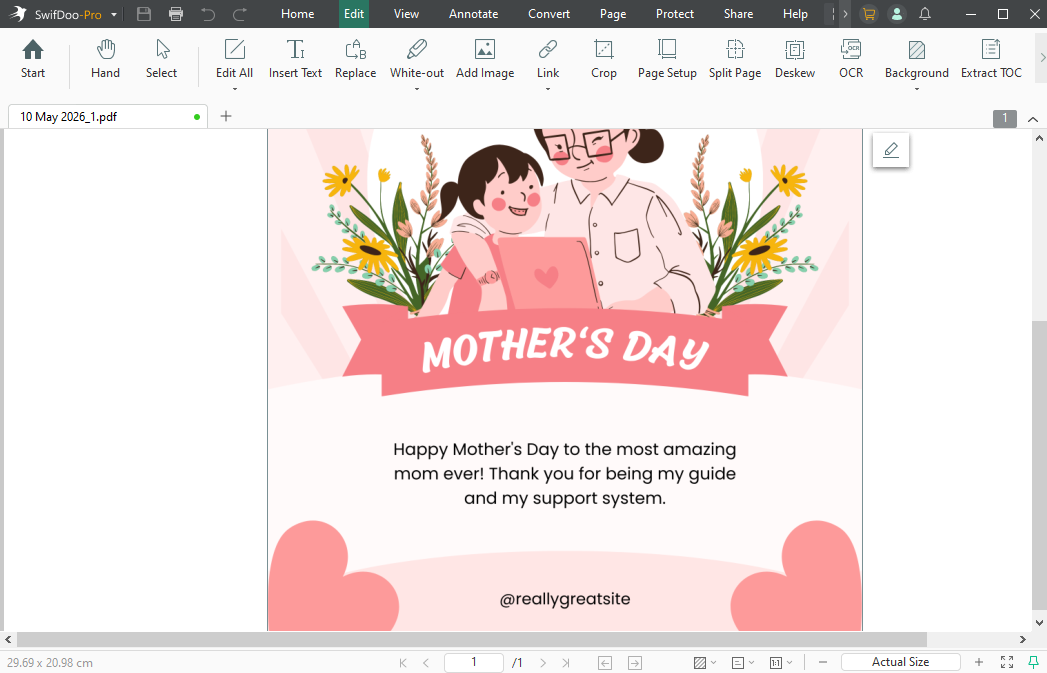Select the Crop tool
This screenshot has height=673, width=1047.
(x=603, y=60)
